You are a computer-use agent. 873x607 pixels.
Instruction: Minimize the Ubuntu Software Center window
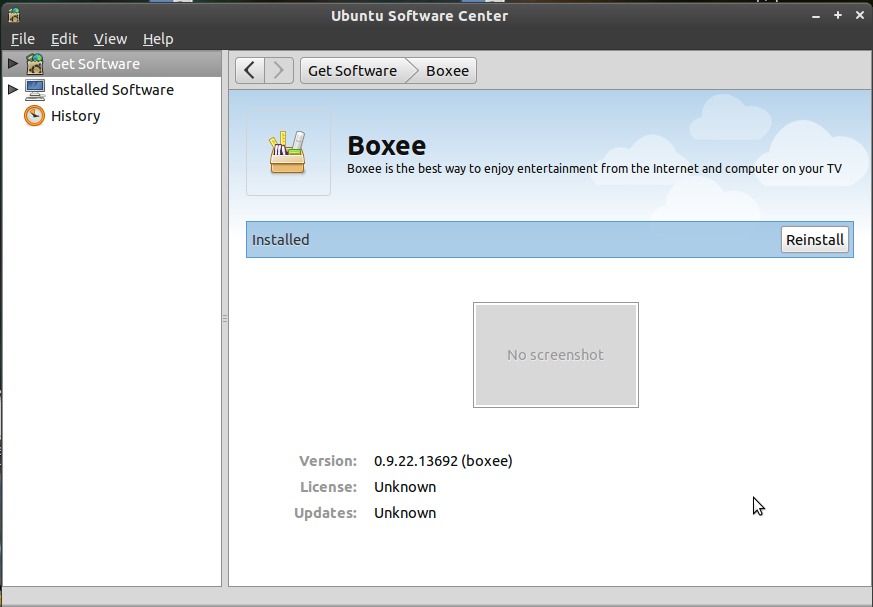pyautogui.click(x=816, y=16)
